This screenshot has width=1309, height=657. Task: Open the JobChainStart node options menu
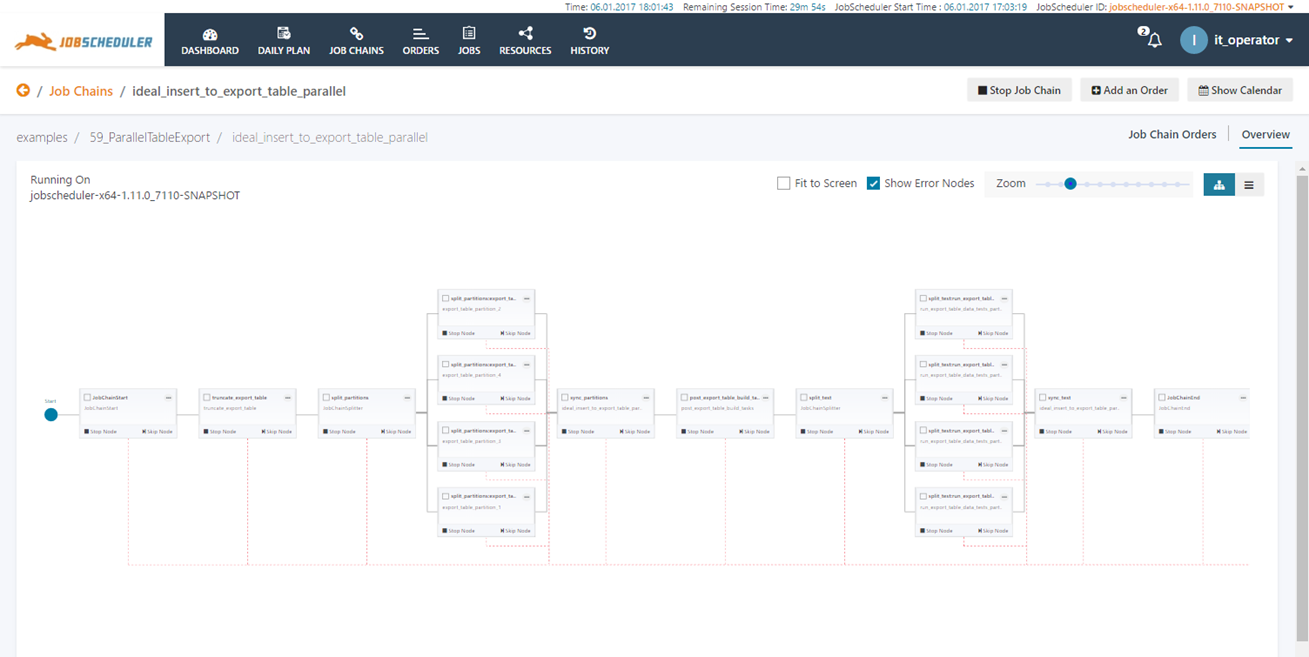click(169, 397)
